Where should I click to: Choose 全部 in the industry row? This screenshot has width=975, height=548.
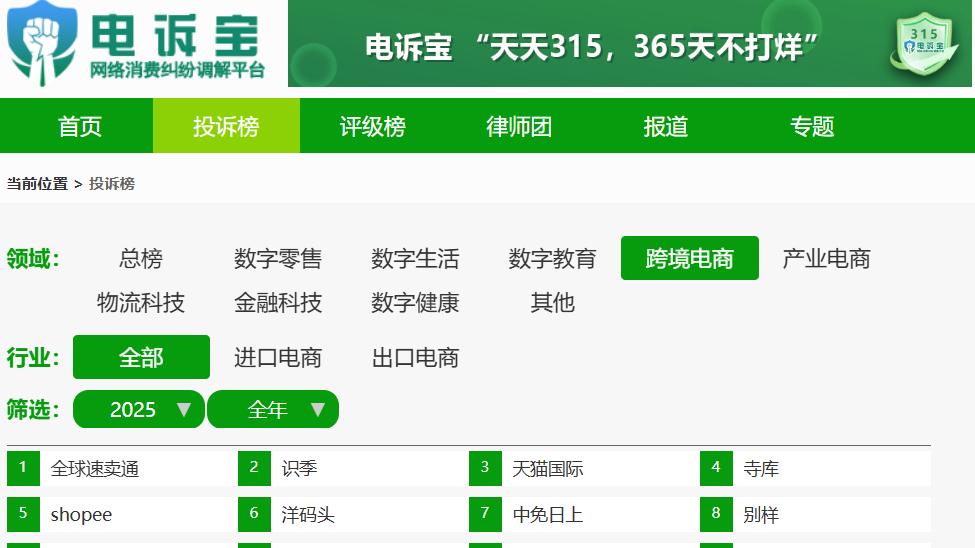[141, 357]
